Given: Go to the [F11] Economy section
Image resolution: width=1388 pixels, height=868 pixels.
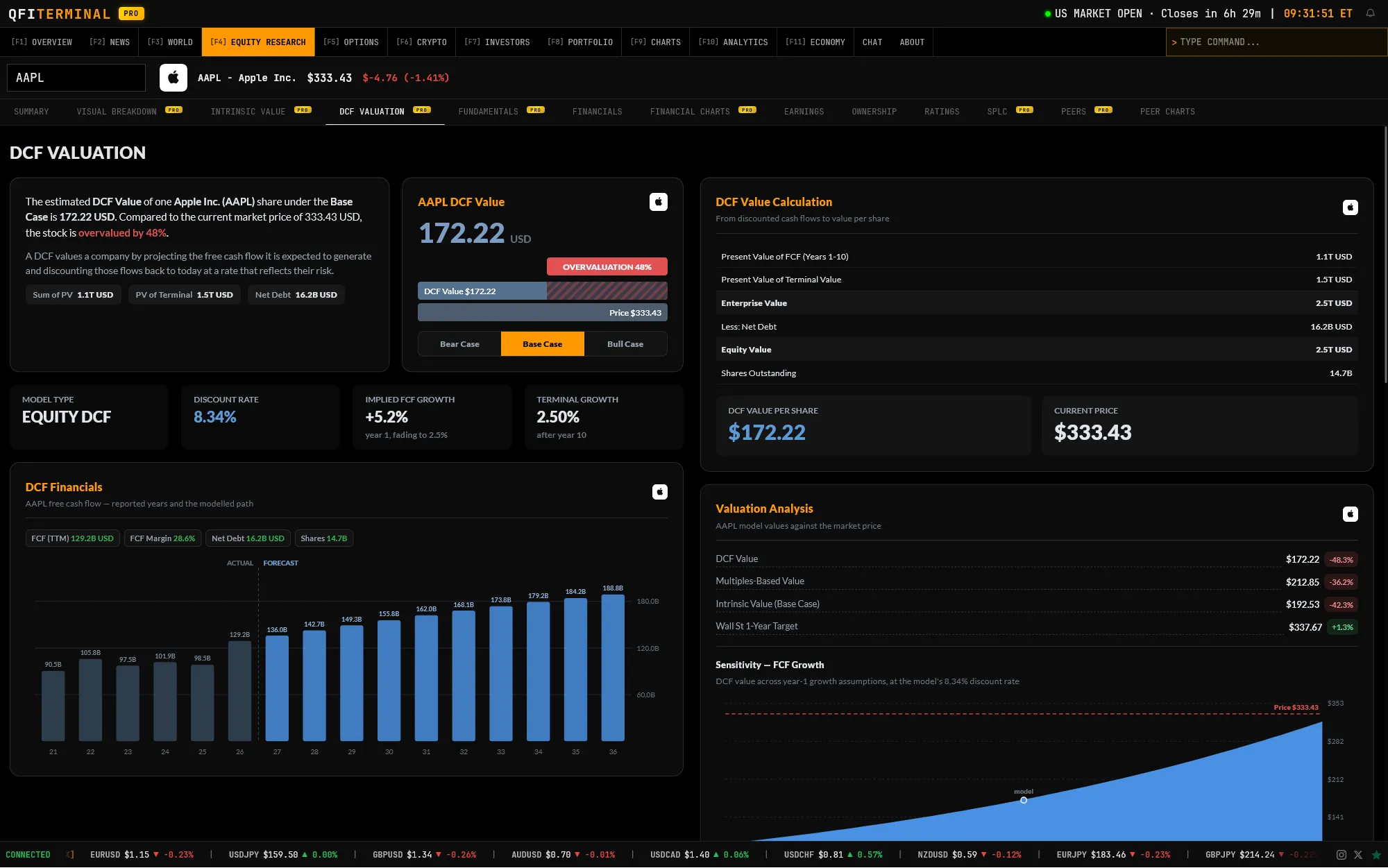Looking at the screenshot, I should click(815, 42).
